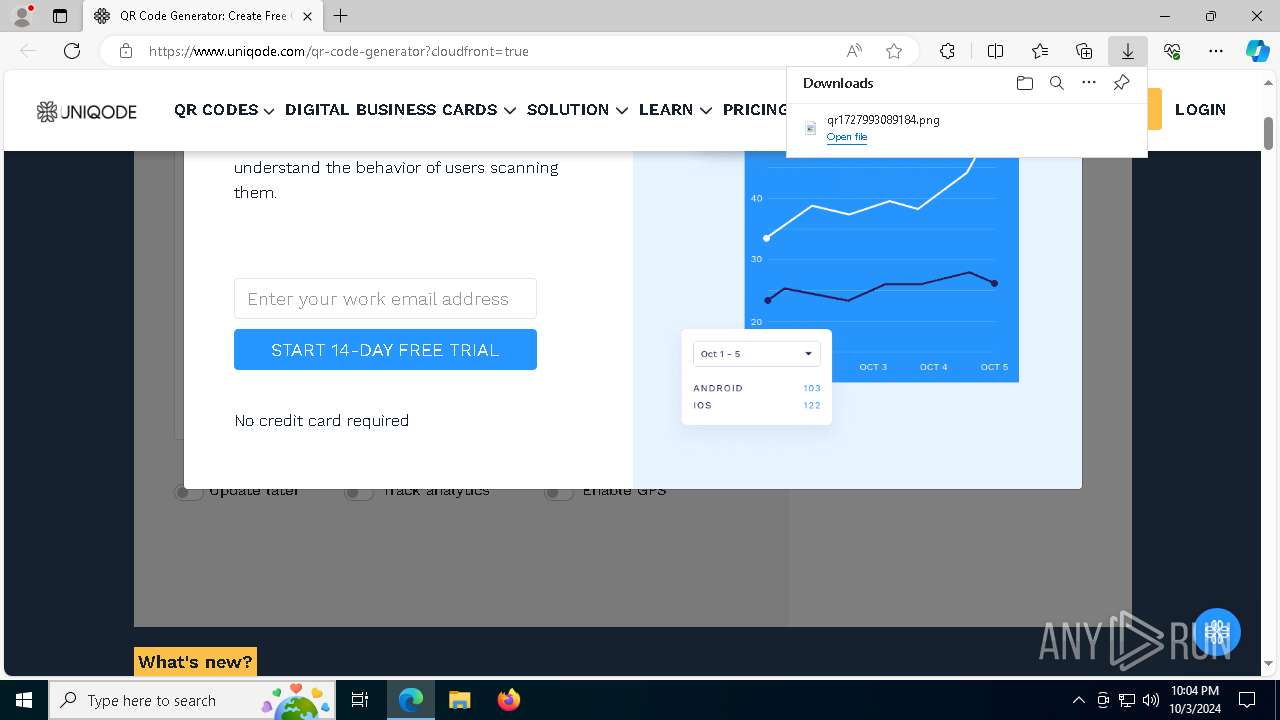Open a new browser tab
Image resolution: width=1280 pixels, height=720 pixels.
341,16
